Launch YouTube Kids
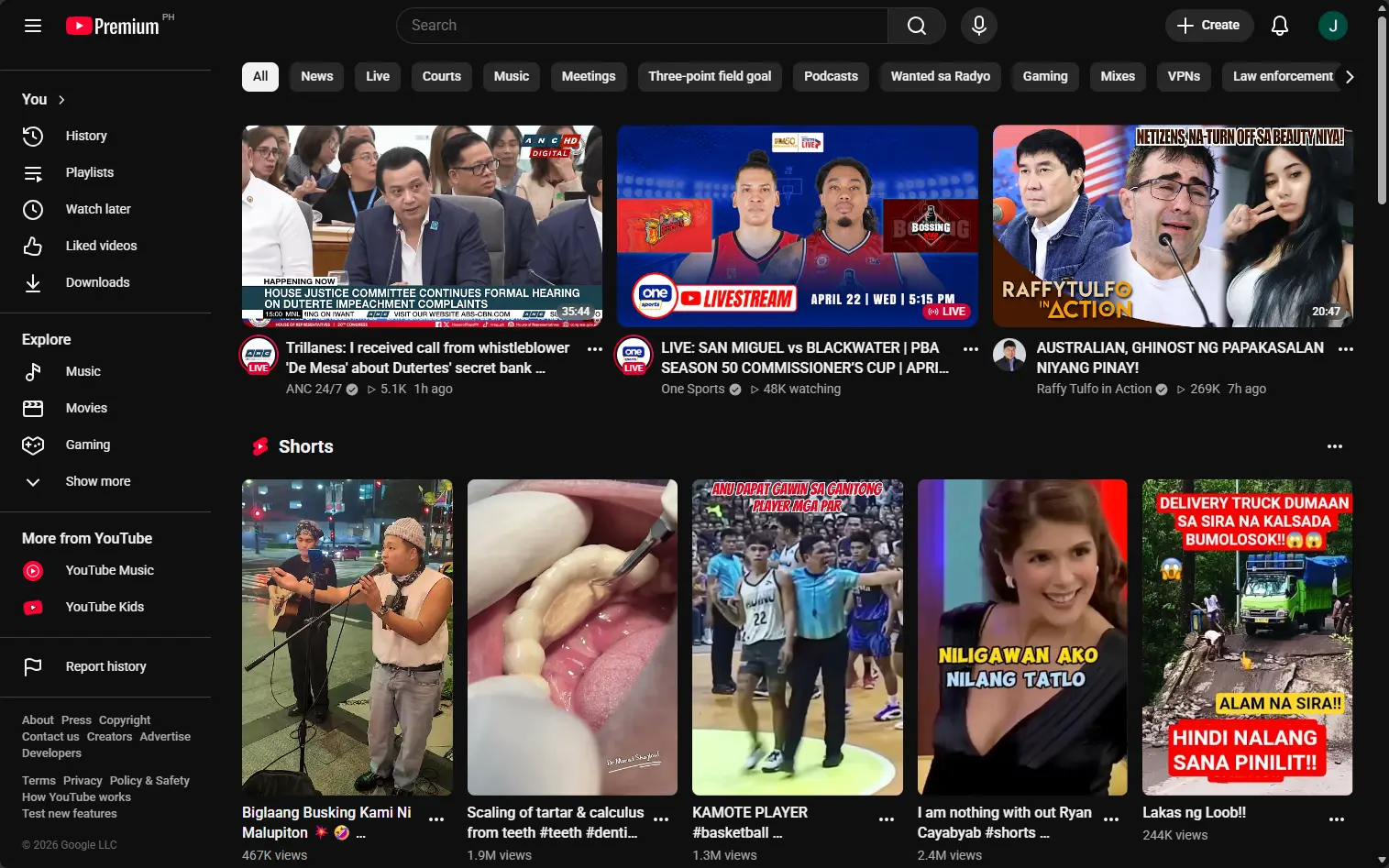 point(105,607)
